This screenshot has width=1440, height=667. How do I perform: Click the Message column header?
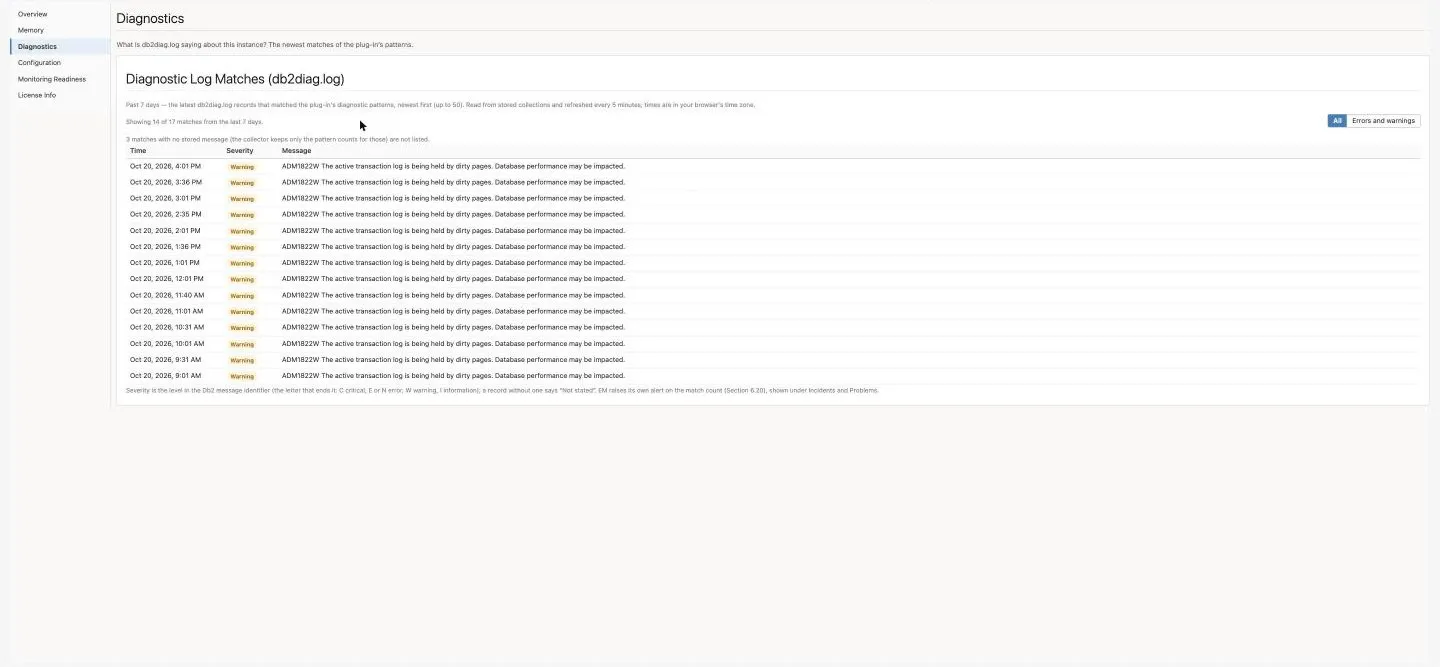tap(296, 151)
